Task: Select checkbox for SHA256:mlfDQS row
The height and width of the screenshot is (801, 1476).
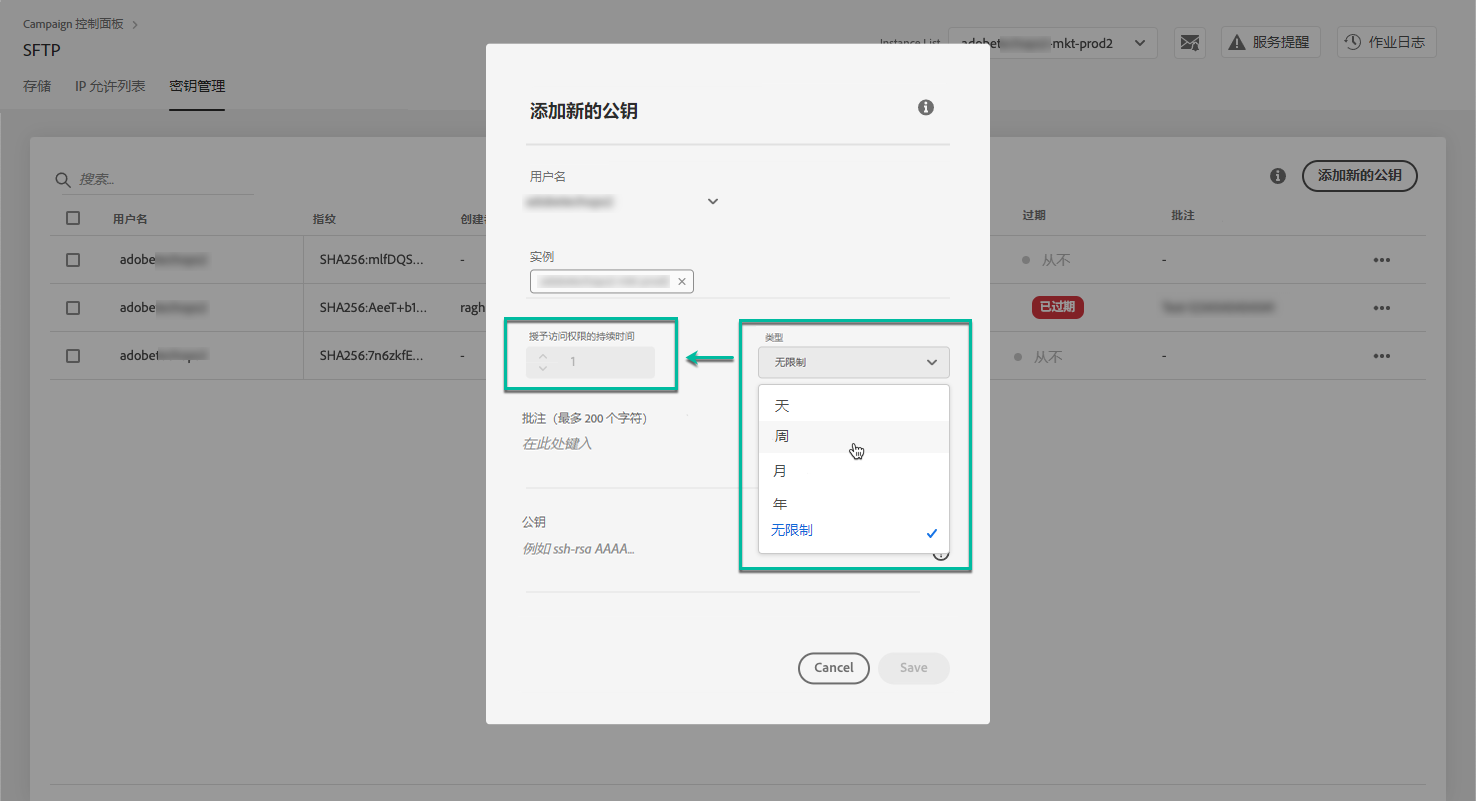Action: pos(73,260)
